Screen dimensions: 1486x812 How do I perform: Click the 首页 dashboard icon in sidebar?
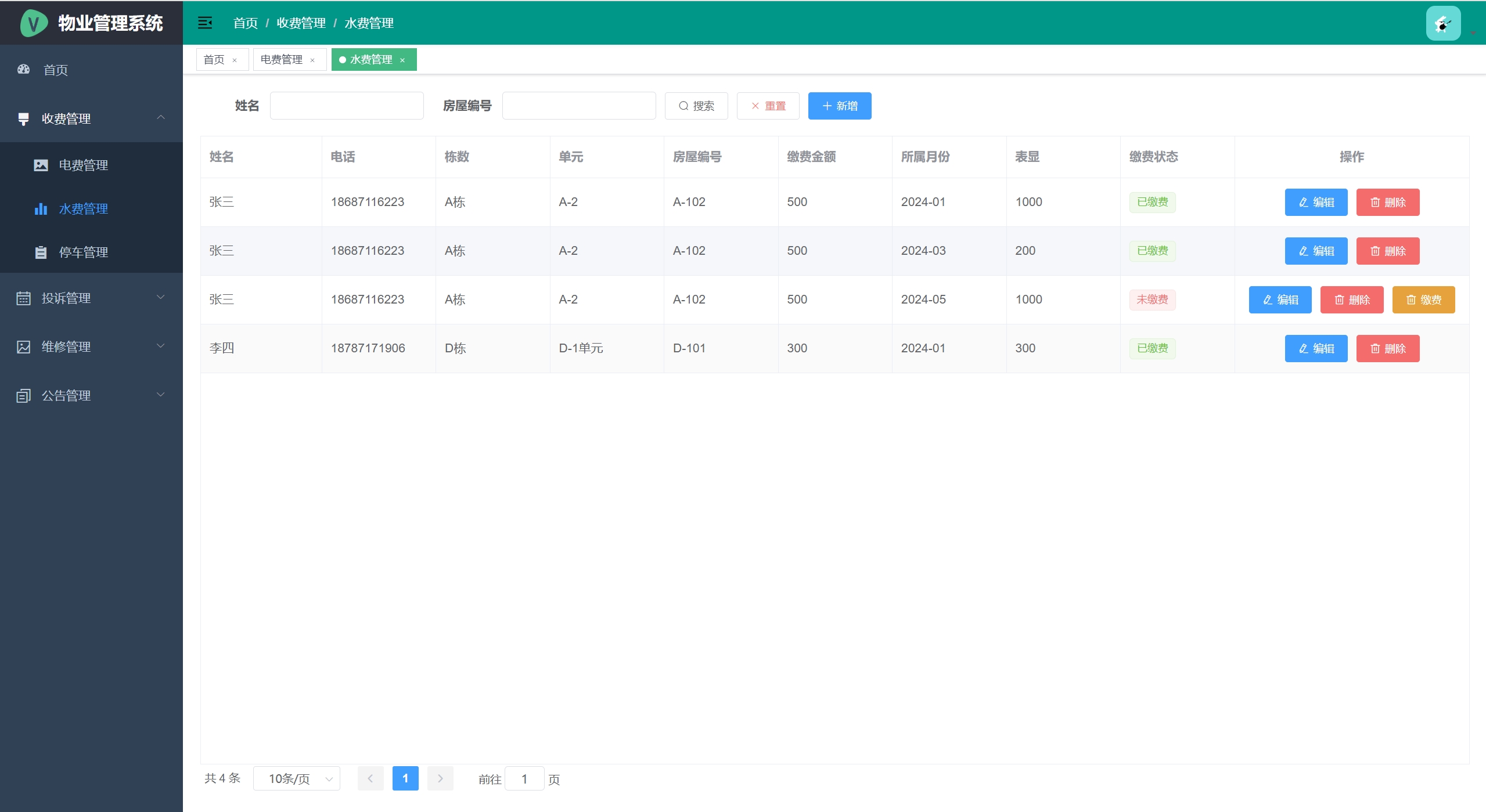(x=24, y=70)
